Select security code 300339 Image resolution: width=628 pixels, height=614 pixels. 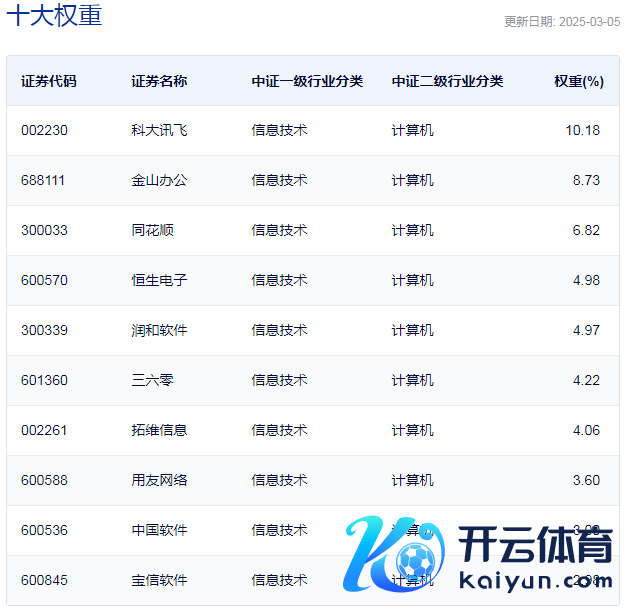tap(44, 330)
